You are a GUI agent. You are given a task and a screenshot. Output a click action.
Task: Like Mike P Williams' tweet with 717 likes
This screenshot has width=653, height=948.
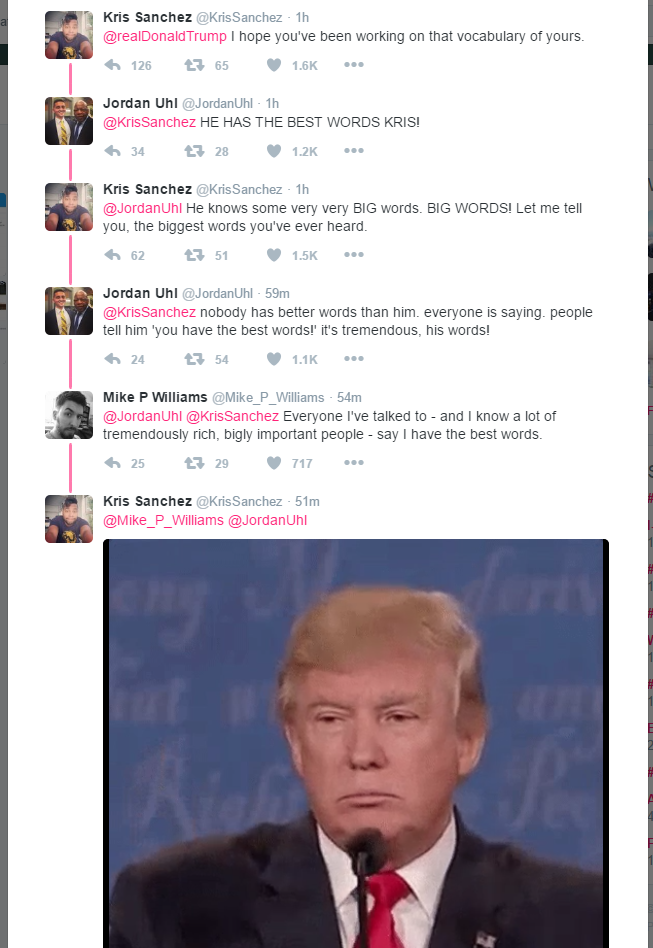274,463
